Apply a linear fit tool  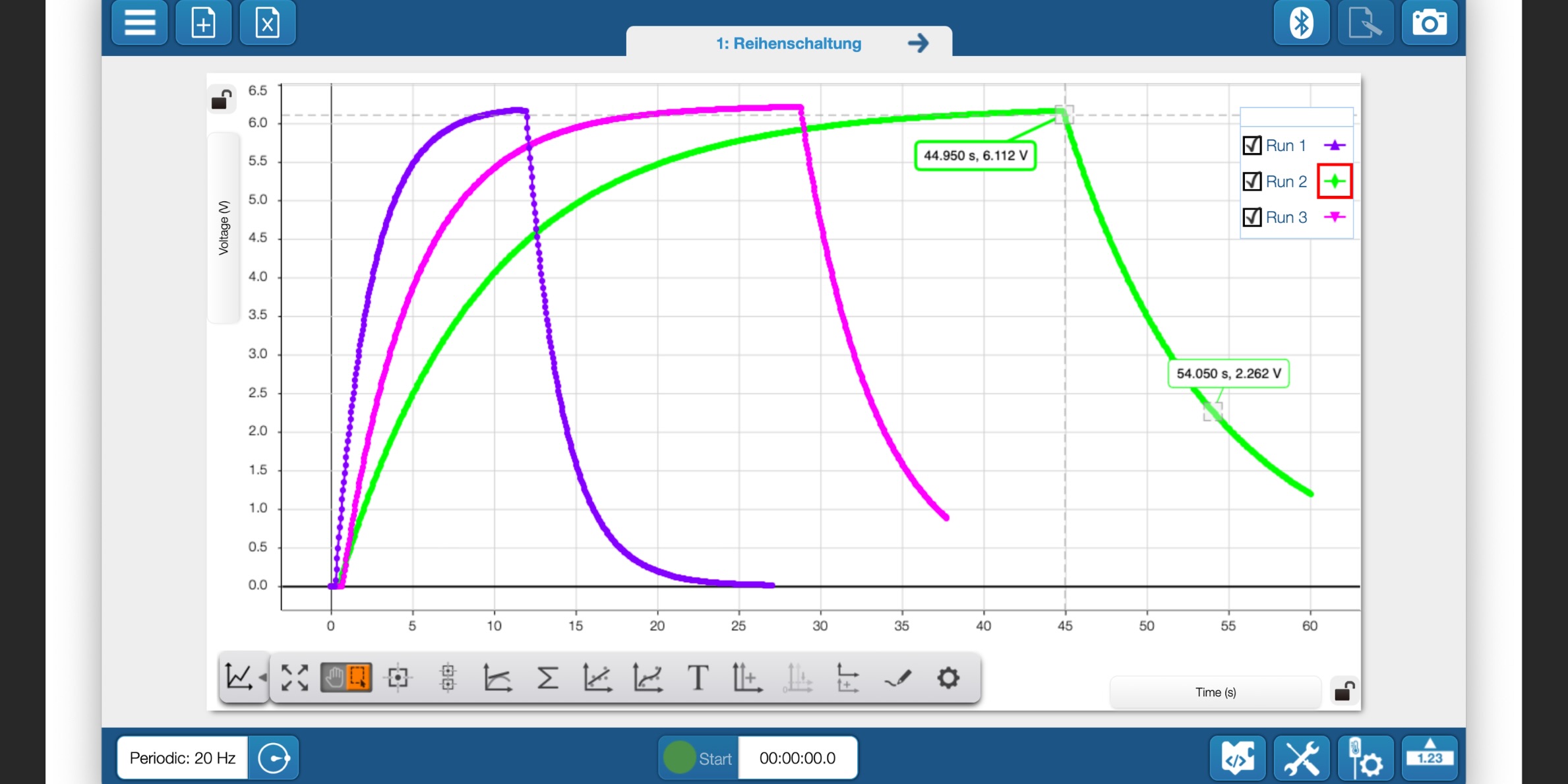tap(597, 677)
